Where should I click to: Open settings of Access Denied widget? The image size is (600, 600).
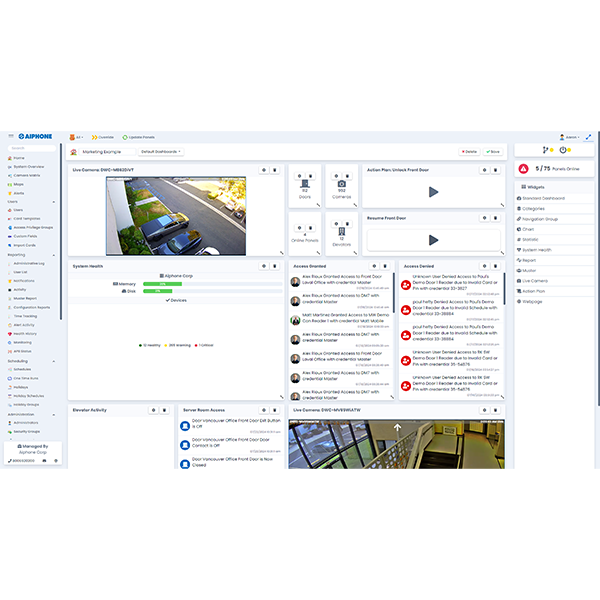pos(484,266)
